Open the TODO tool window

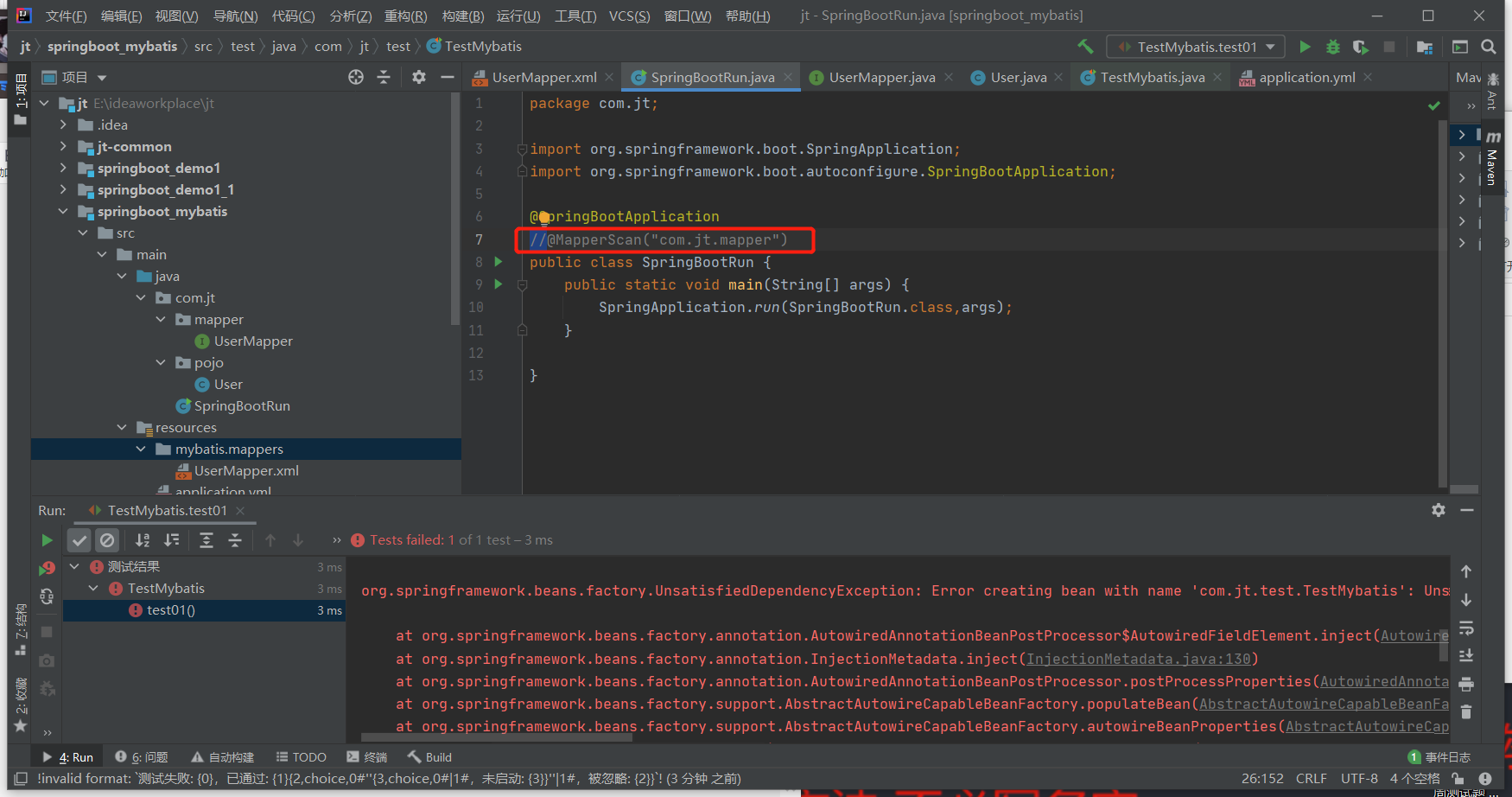coord(301,757)
